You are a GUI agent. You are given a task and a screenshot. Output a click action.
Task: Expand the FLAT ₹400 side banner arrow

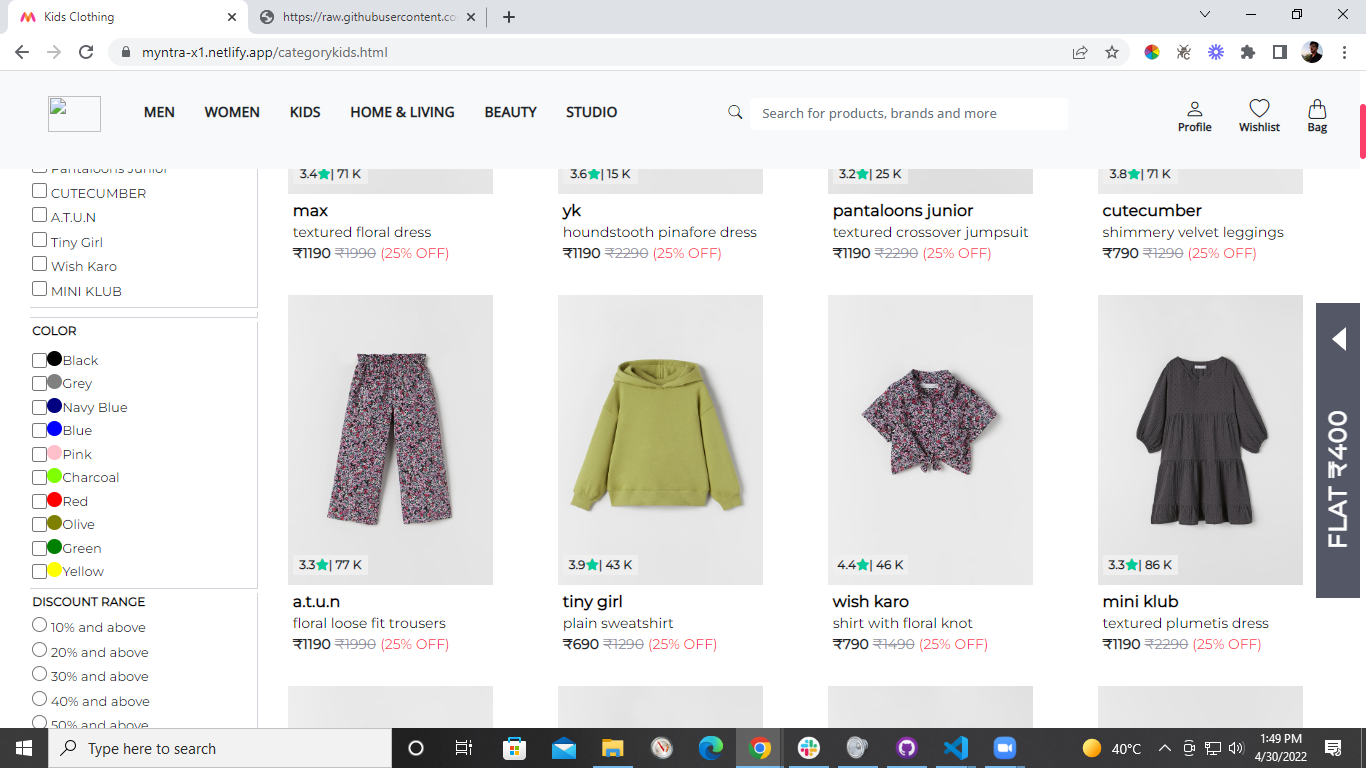[1339, 340]
